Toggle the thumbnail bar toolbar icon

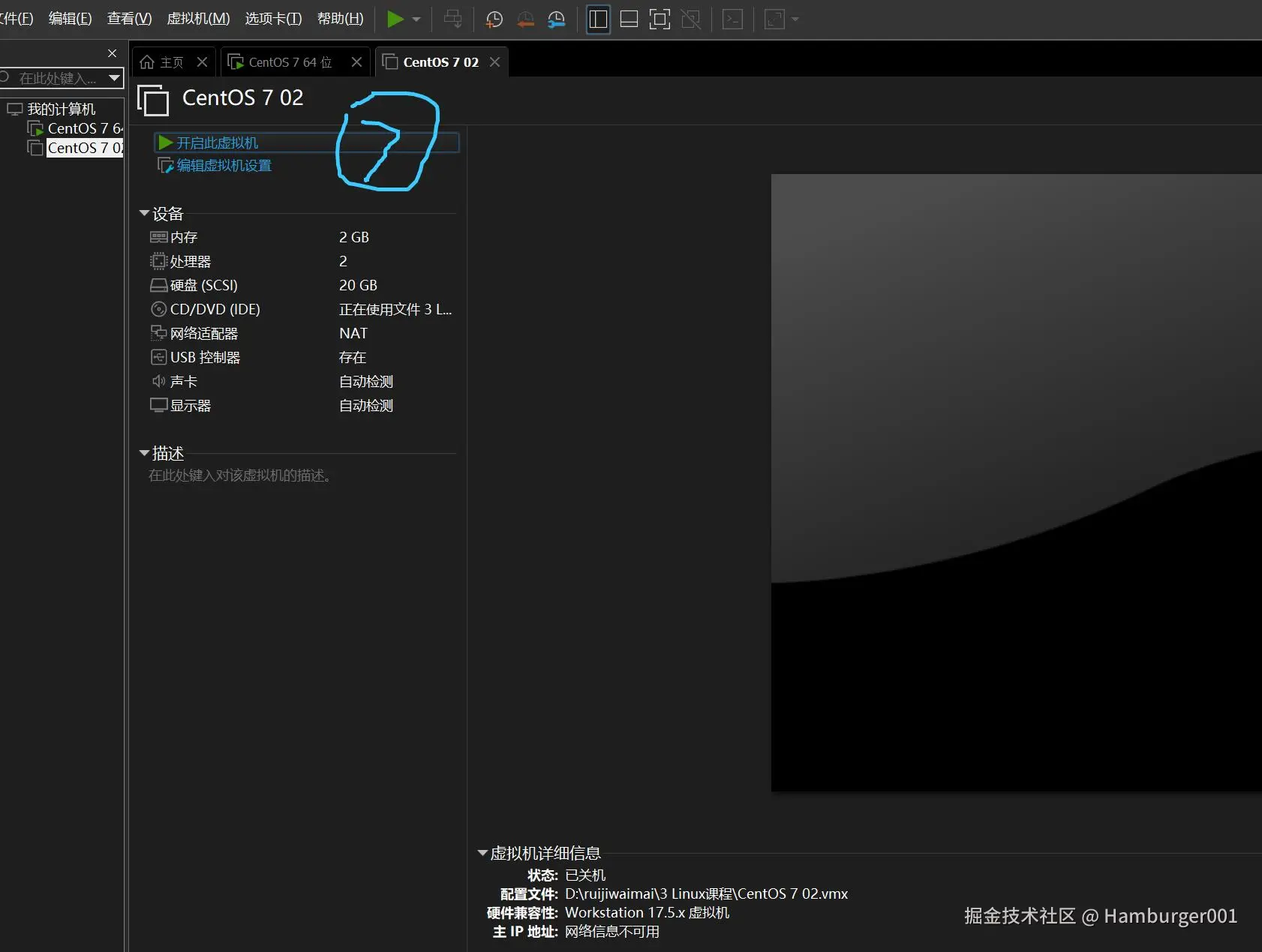click(x=629, y=19)
